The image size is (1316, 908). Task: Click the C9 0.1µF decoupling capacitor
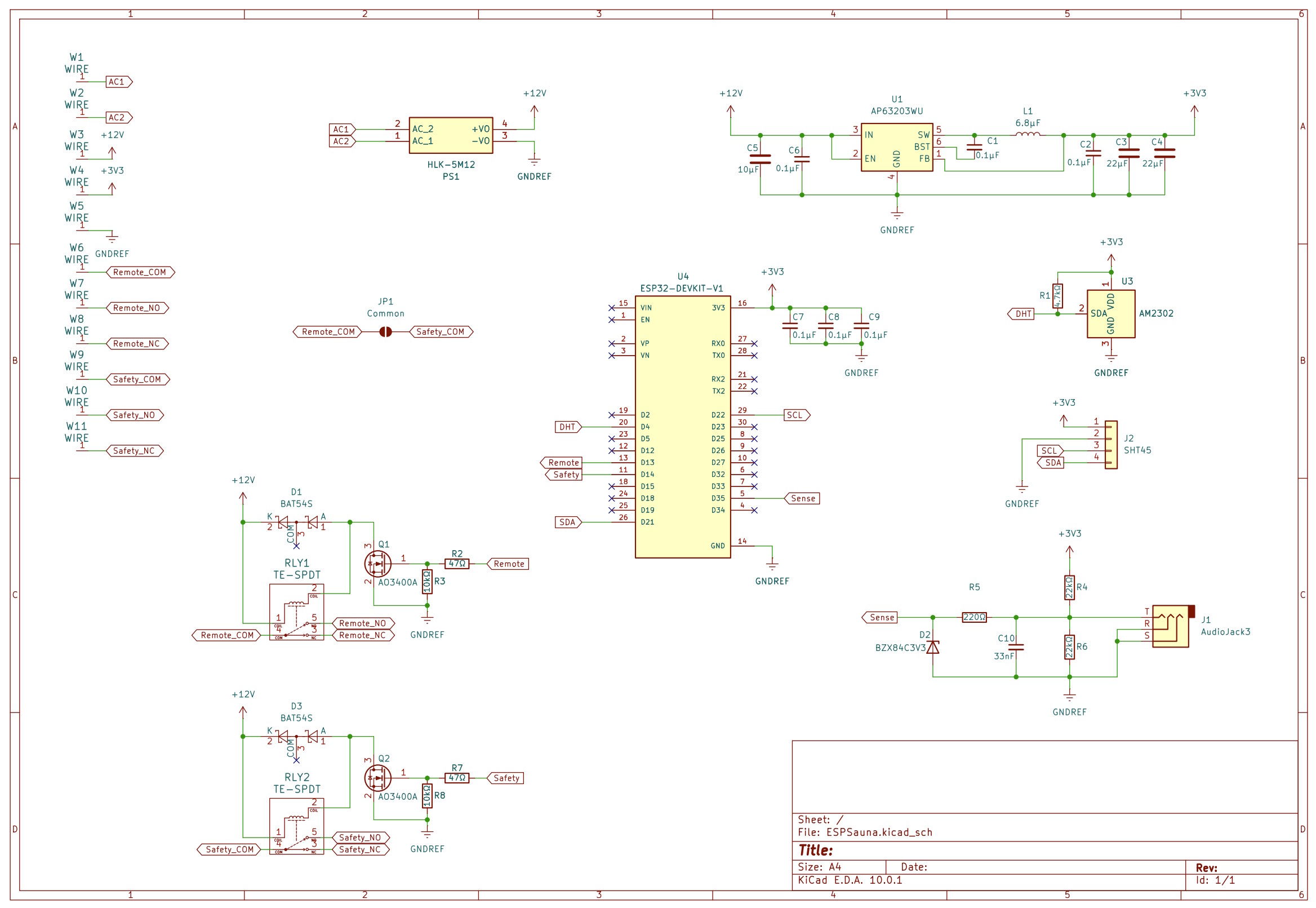[x=861, y=326]
